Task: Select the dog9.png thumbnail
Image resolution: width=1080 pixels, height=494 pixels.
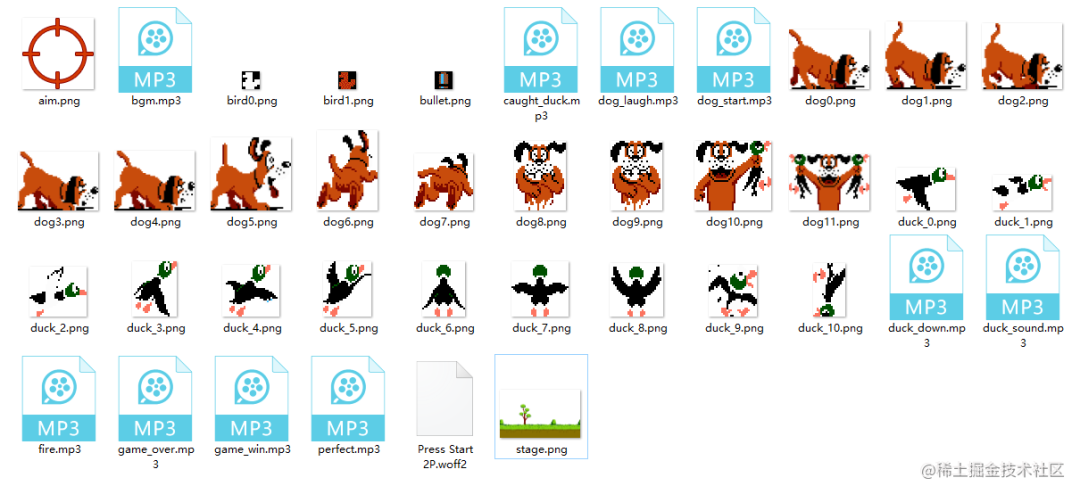Action: (637, 176)
